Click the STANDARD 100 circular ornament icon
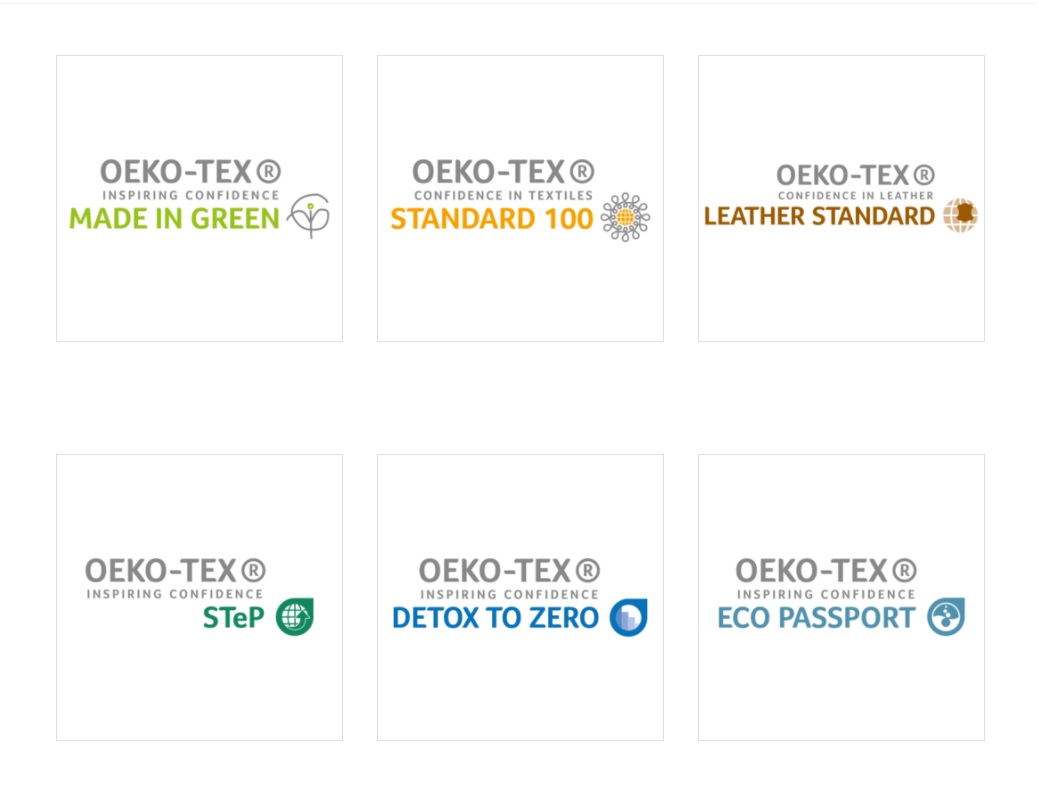 coord(626,217)
